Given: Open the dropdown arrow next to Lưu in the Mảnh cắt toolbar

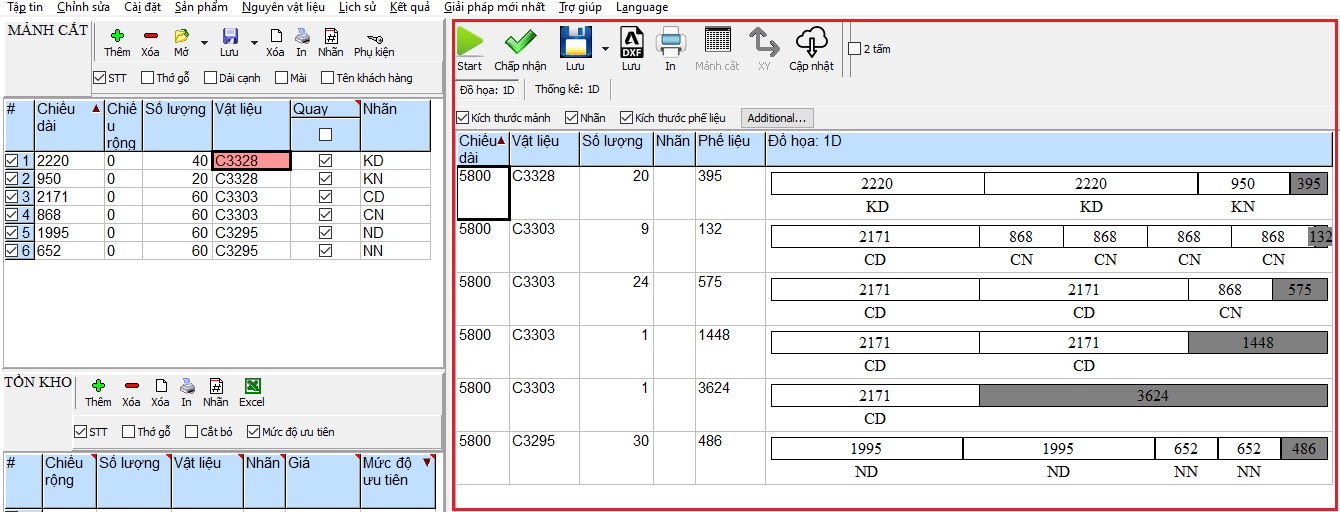Looking at the screenshot, I should coord(254,43).
